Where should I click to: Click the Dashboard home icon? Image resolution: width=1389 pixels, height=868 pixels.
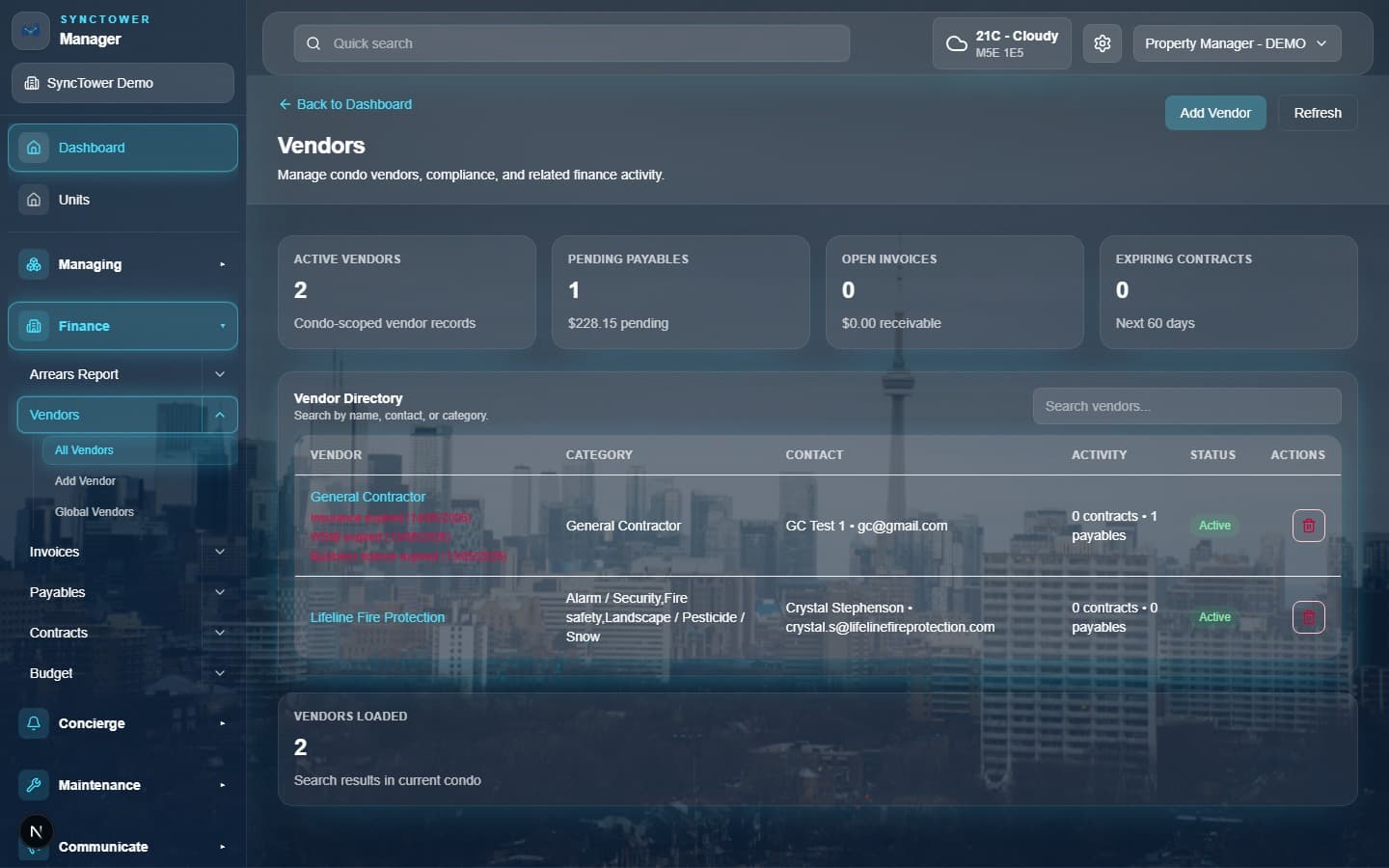[34, 148]
